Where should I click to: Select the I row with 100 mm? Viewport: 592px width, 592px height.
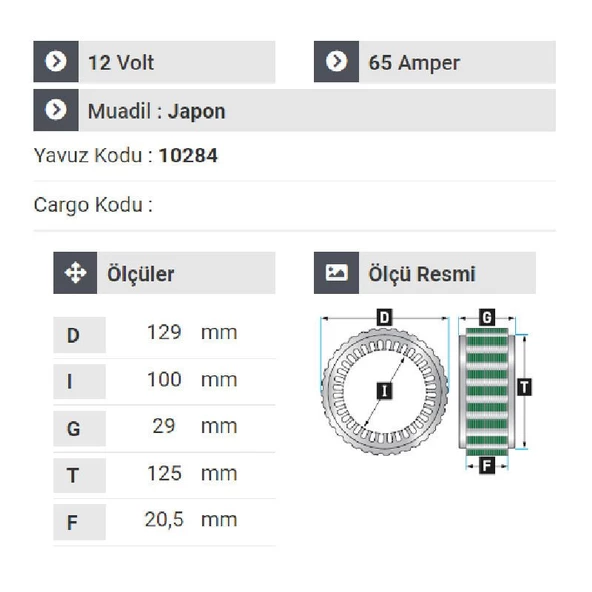pyautogui.click(x=164, y=381)
